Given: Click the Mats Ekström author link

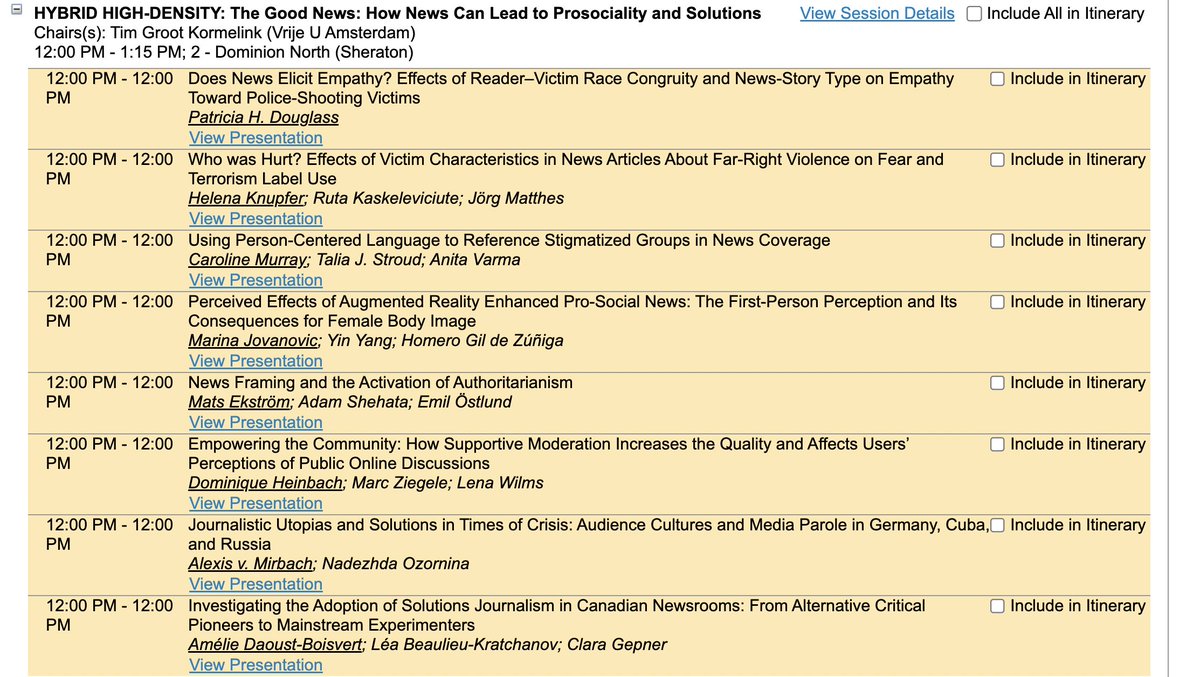Looking at the screenshot, I should point(238,402).
